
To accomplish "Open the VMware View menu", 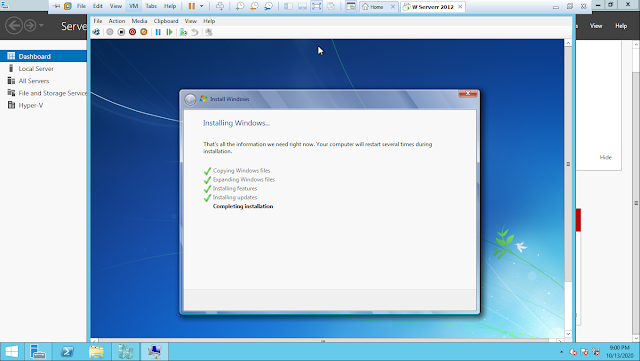I will click(116, 6).
